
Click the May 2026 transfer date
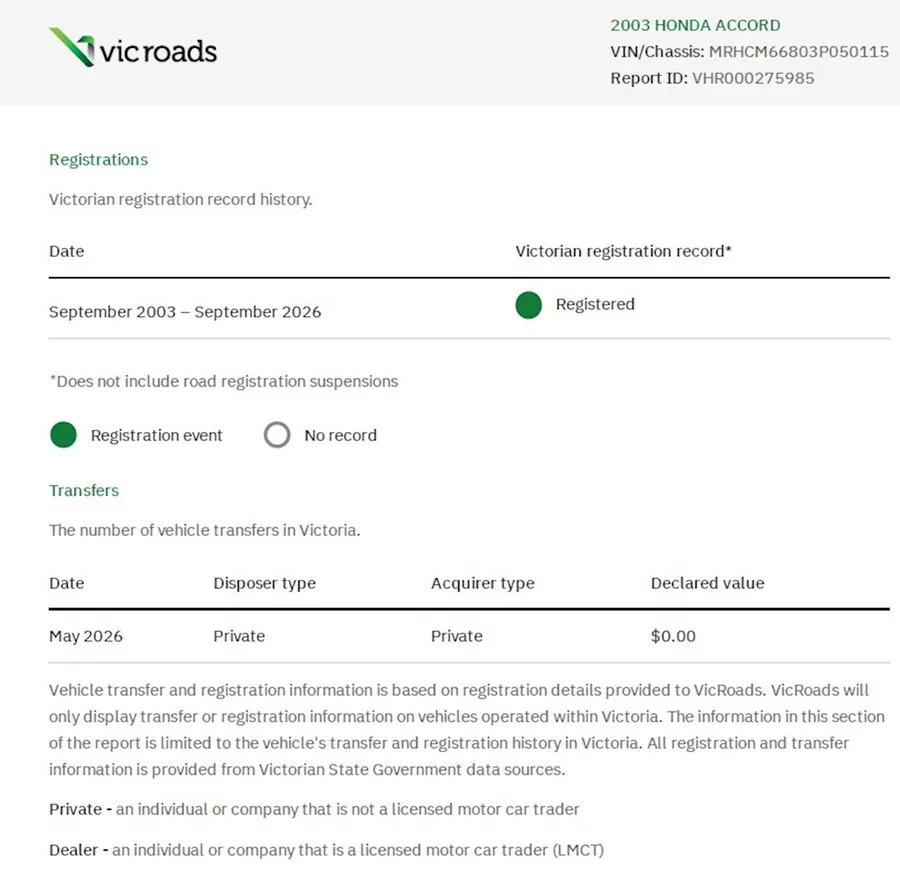click(86, 636)
